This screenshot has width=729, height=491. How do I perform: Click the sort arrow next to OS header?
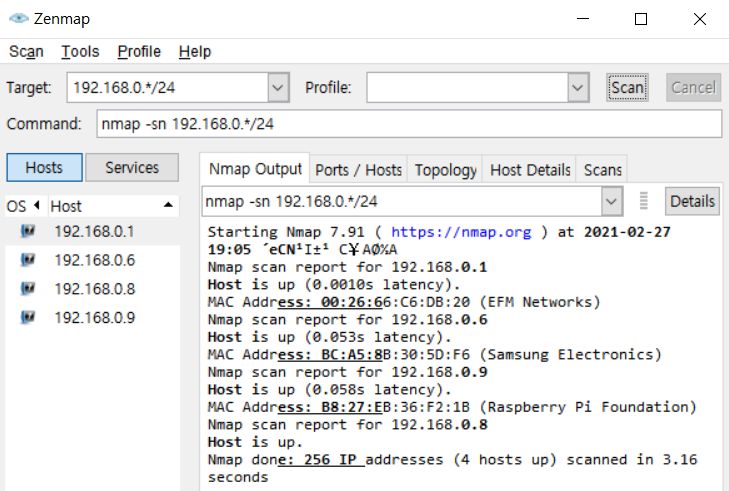point(37,205)
